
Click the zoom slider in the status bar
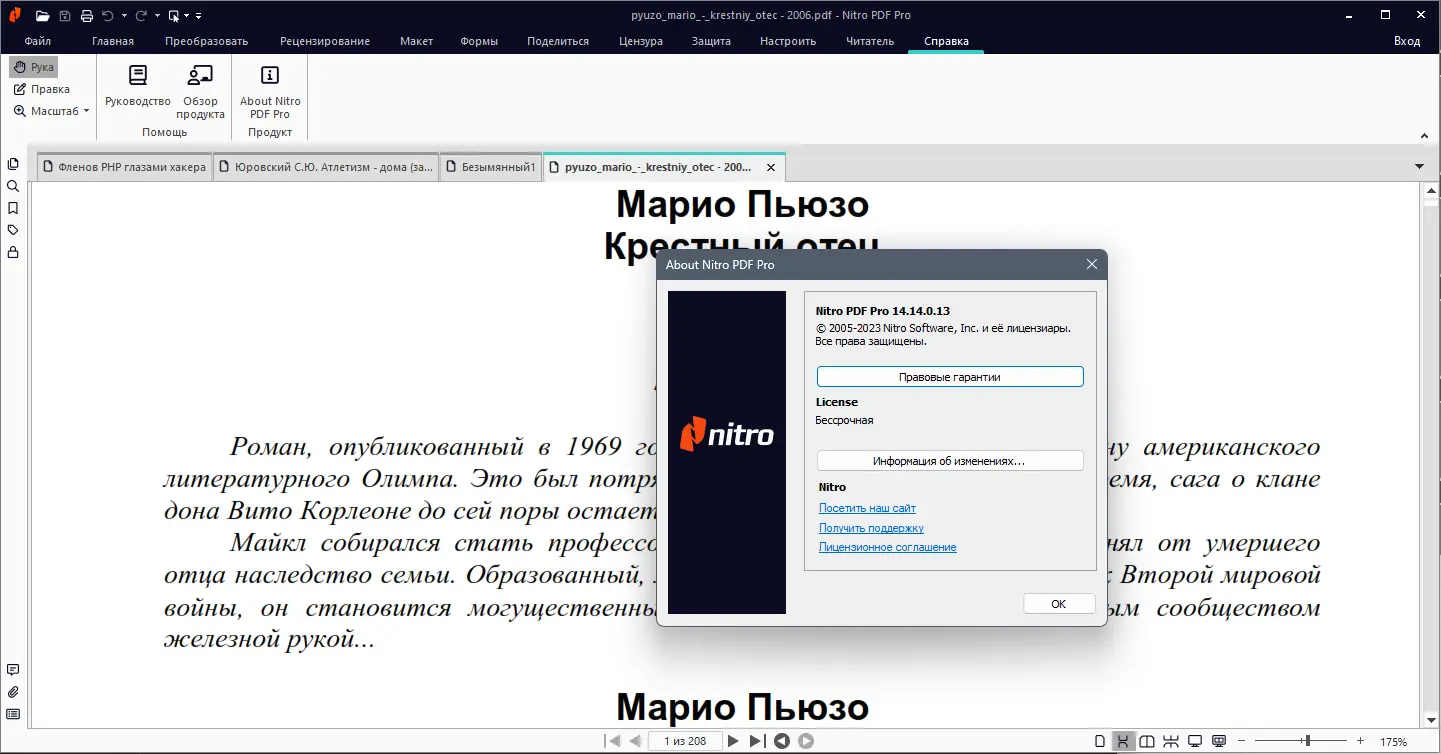pyautogui.click(x=1301, y=741)
